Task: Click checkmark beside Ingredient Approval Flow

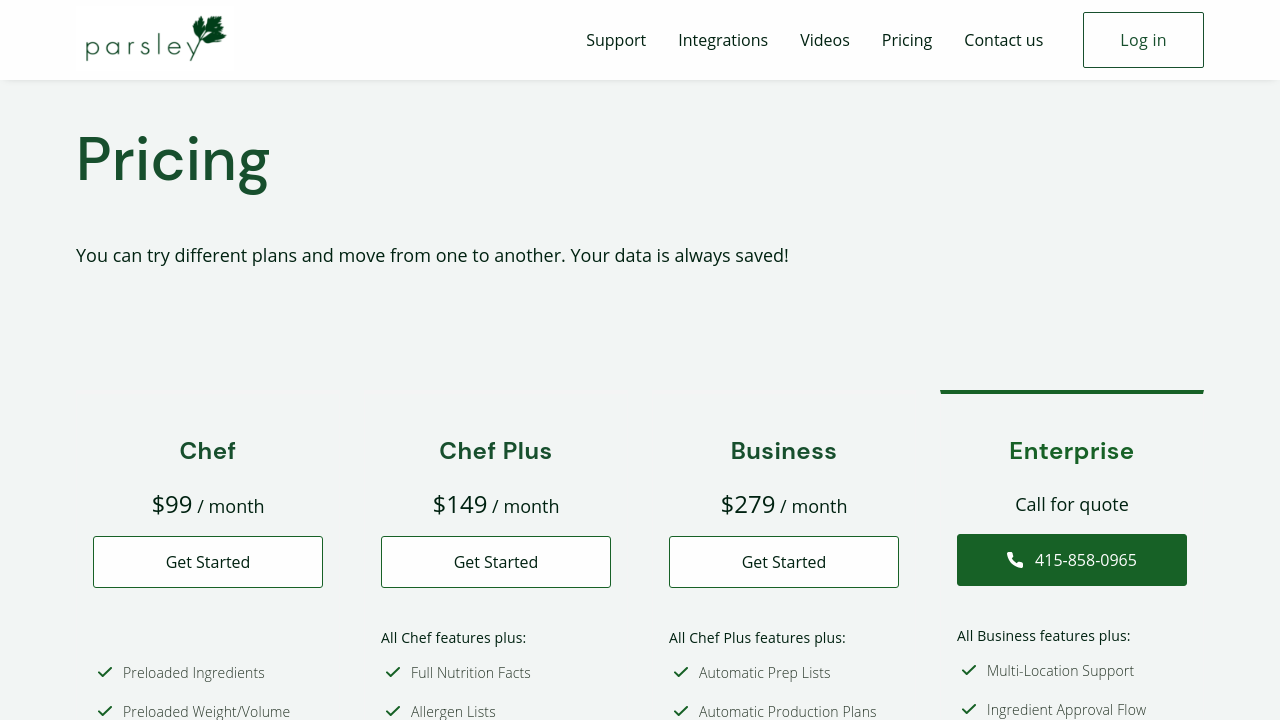Action: [x=969, y=709]
